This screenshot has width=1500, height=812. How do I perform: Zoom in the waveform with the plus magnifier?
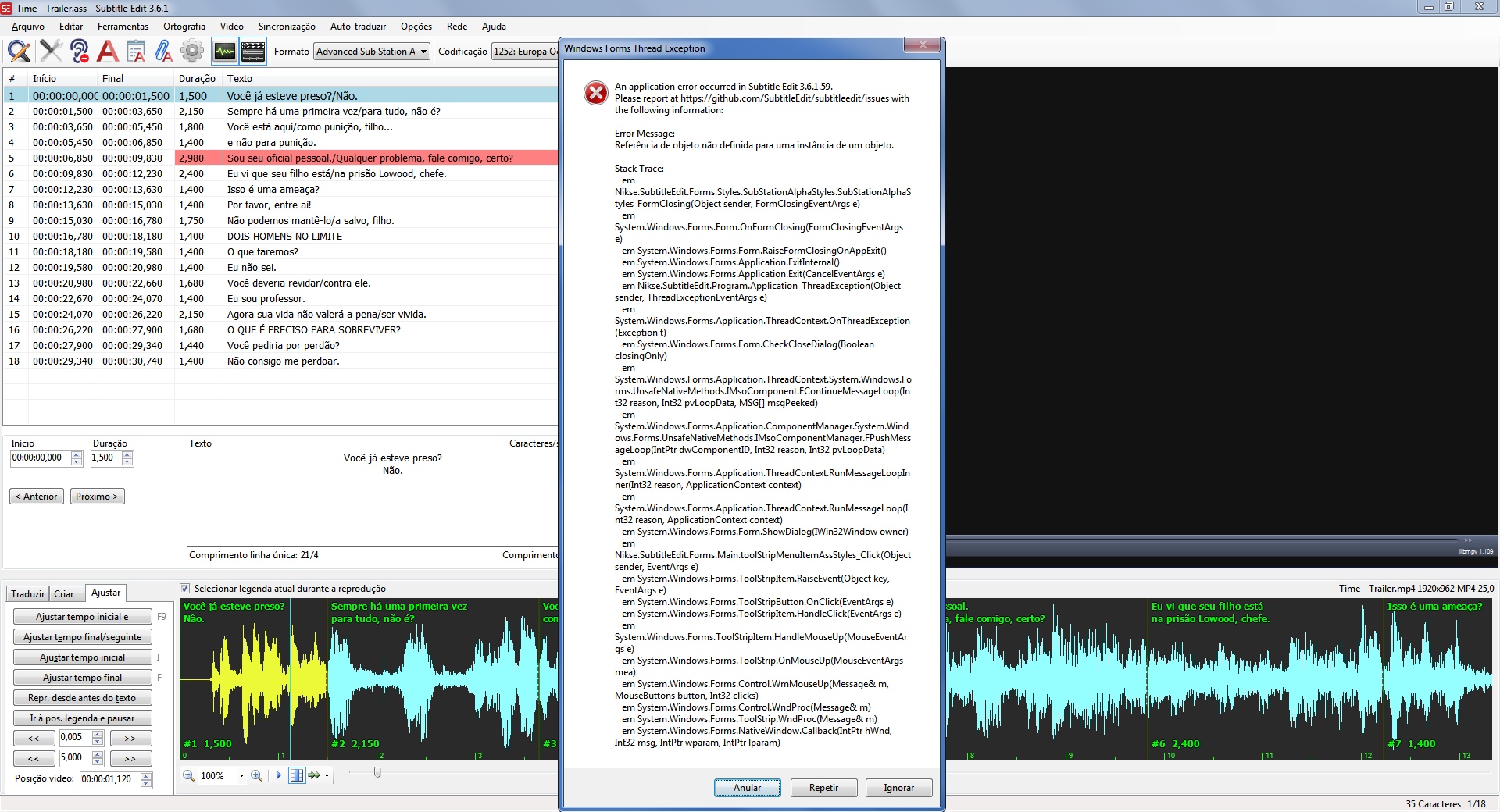[x=258, y=775]
